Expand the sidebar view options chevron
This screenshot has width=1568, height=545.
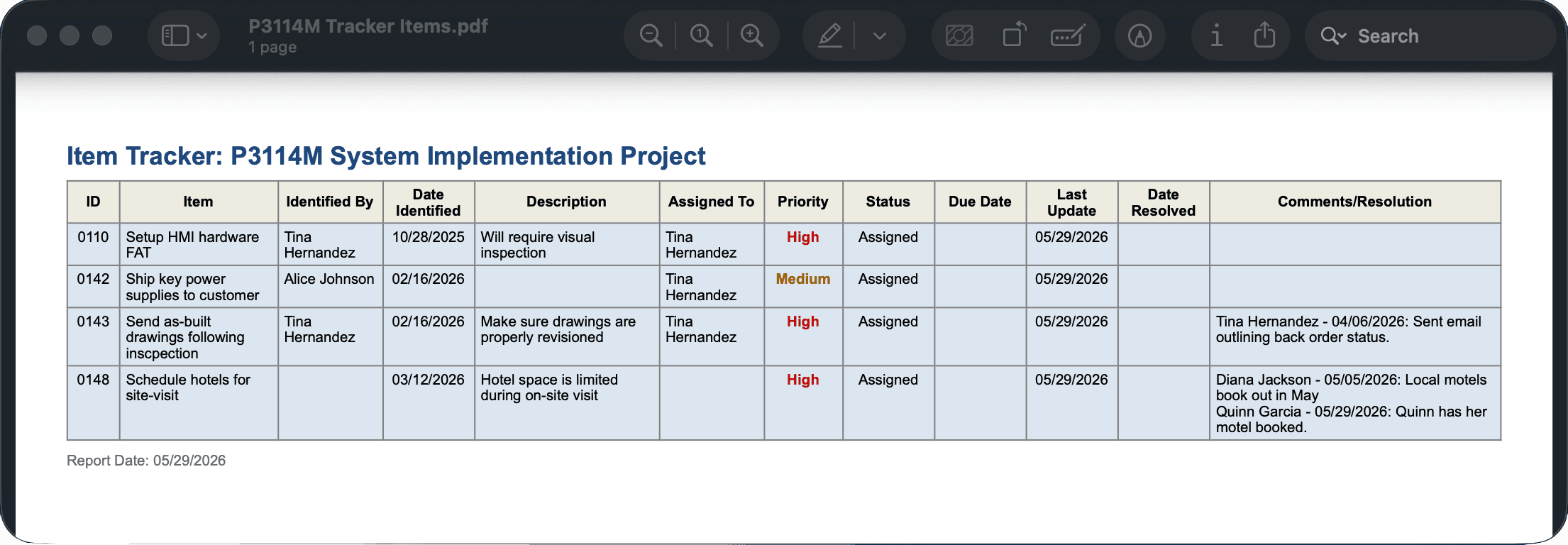click(202, 36)
